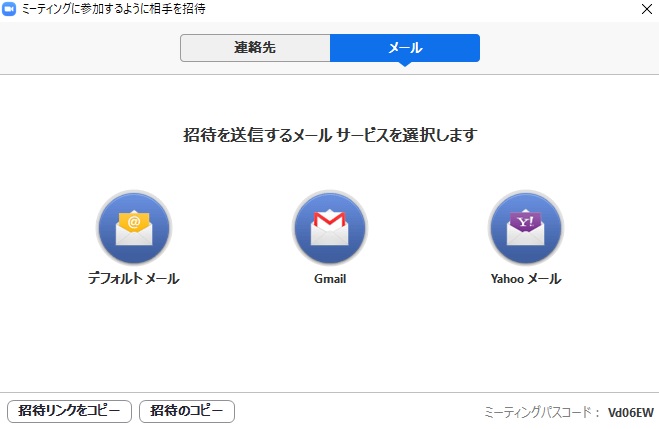Click the ミーティングパスコード label
Screen dimensions: 659x429
click(542, 412)
